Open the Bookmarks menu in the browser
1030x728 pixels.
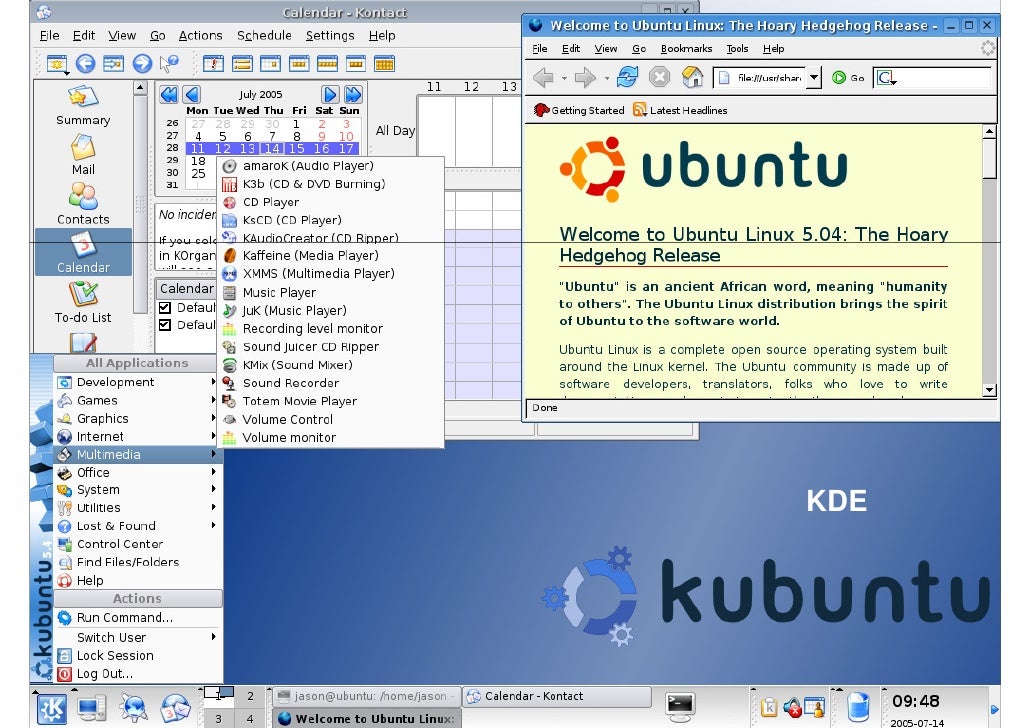point(686,49)
